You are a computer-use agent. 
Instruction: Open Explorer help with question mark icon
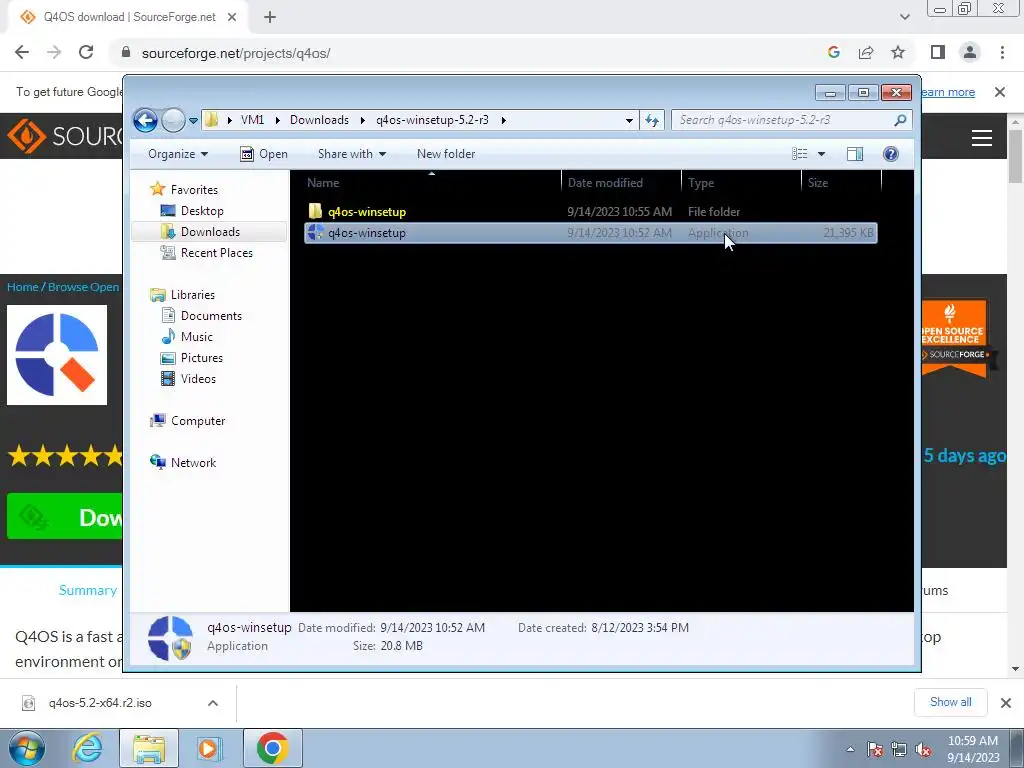point(891,154)
